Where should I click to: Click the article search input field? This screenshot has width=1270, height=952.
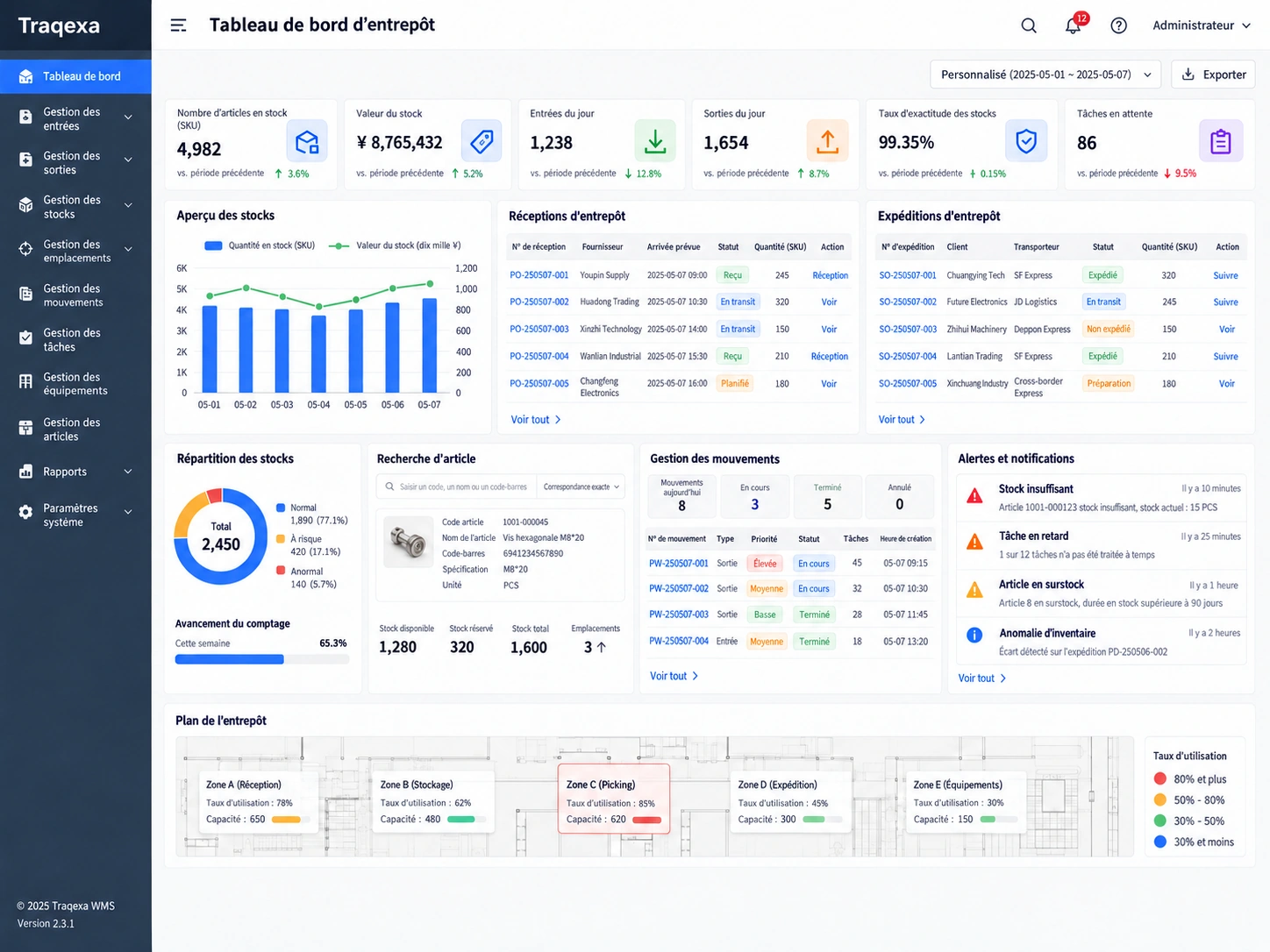coord(457,487)
